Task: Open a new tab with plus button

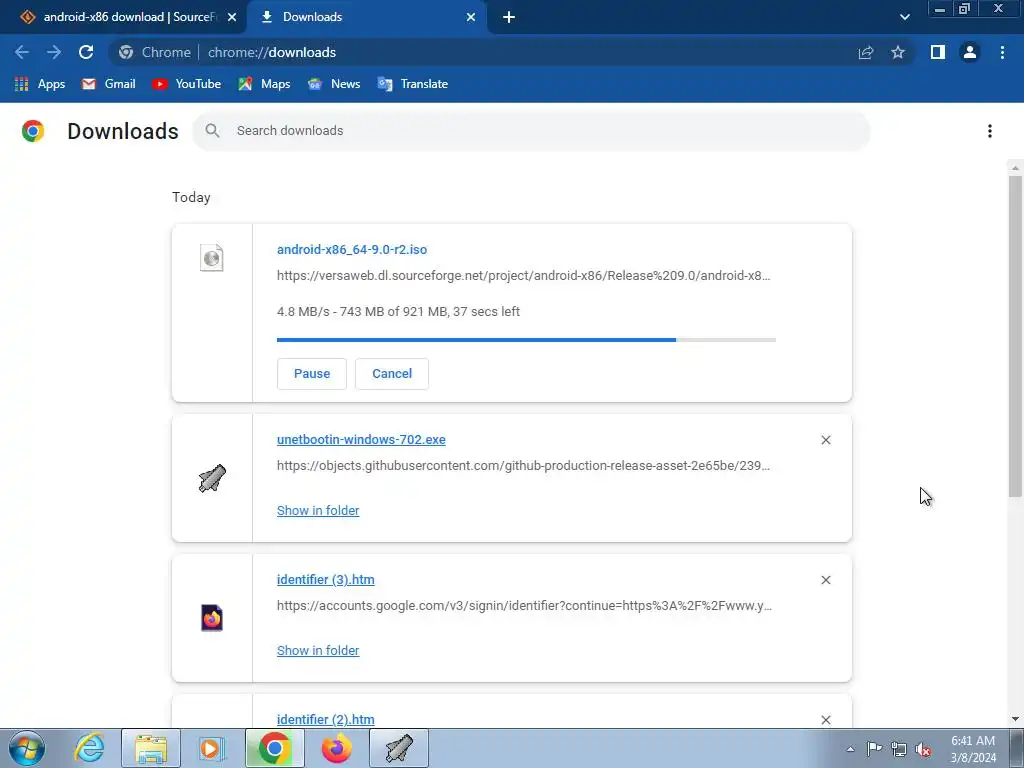Action: tap(509, 17)
